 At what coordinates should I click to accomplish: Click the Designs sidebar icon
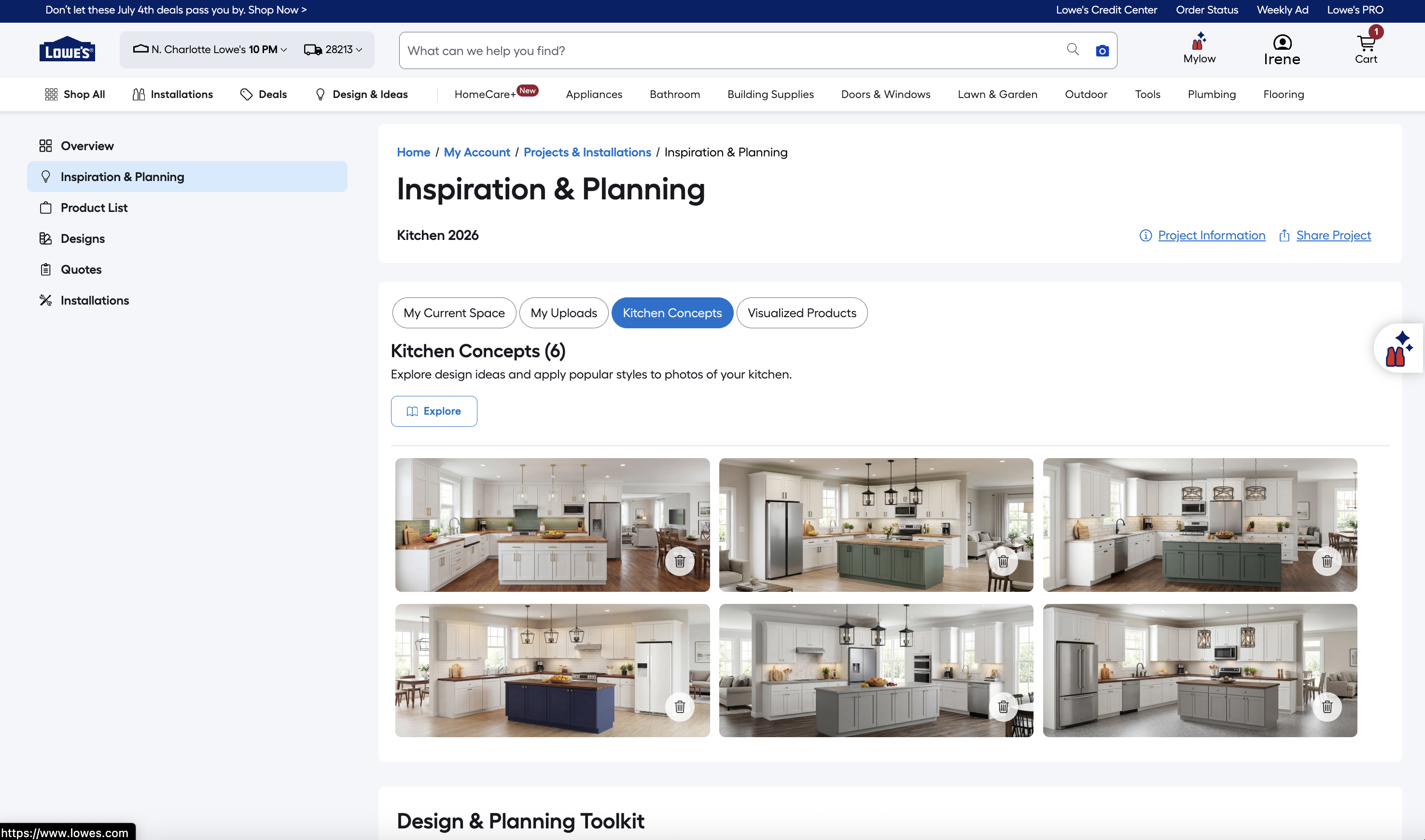tap(46, 238)
